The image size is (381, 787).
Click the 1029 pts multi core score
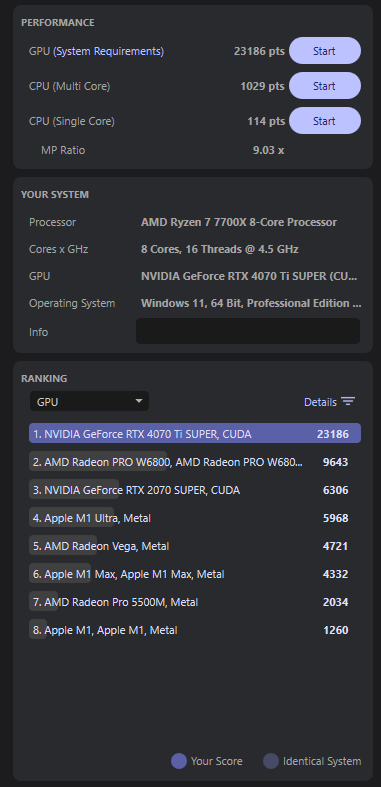click(262, 86)
